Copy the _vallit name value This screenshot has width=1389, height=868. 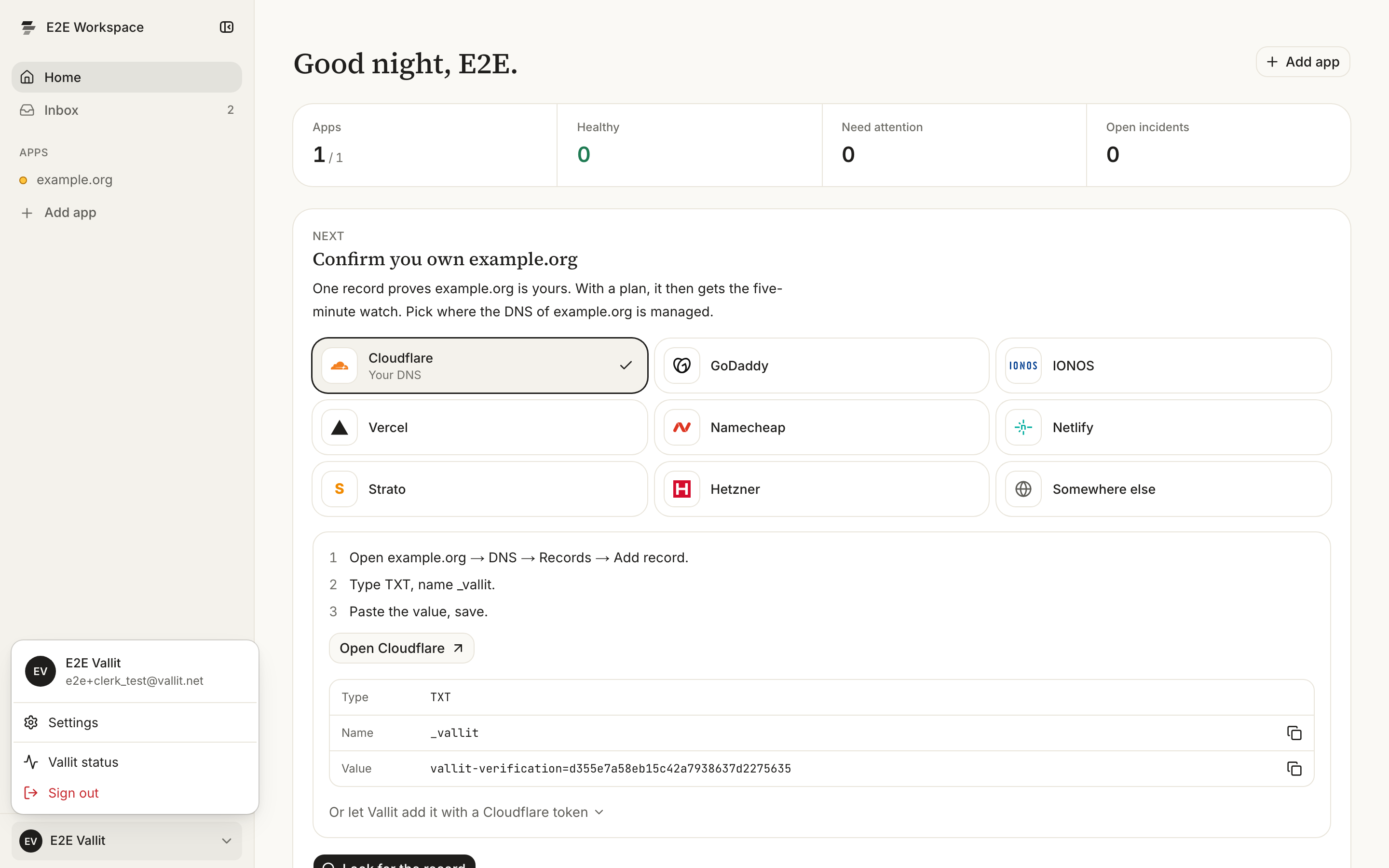tap(1294, 733)
